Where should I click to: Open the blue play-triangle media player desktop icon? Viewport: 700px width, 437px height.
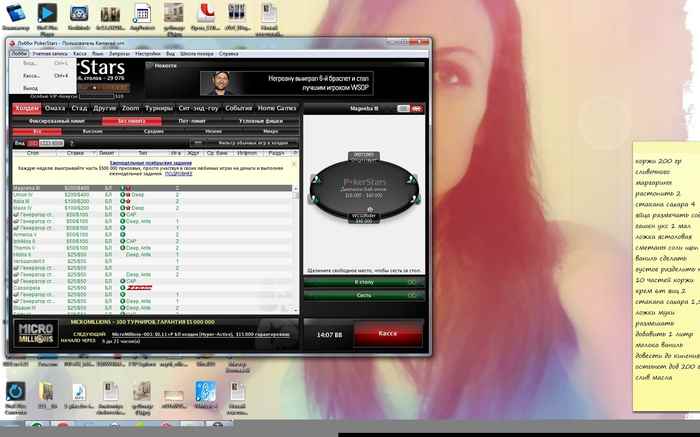47,13
